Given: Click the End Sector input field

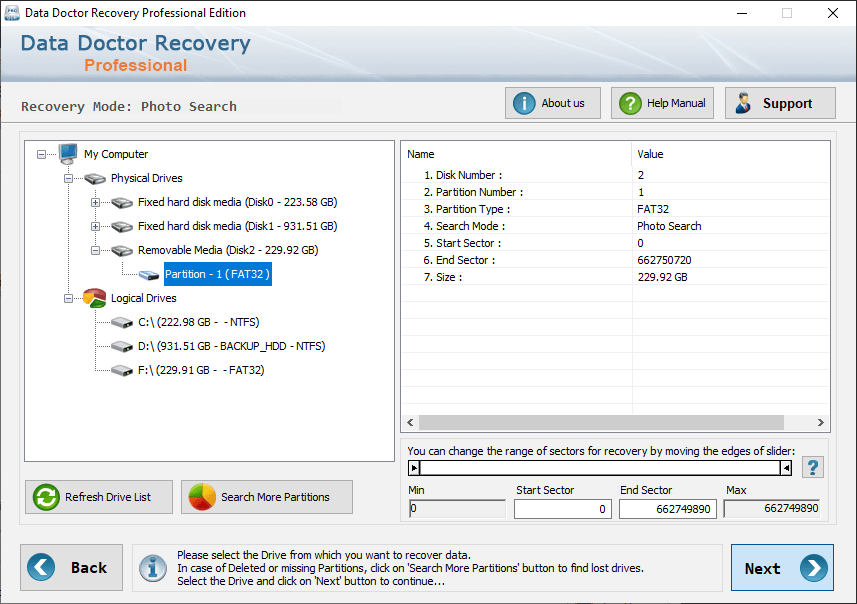Looking at the screenshot, I should click(667, 509).
